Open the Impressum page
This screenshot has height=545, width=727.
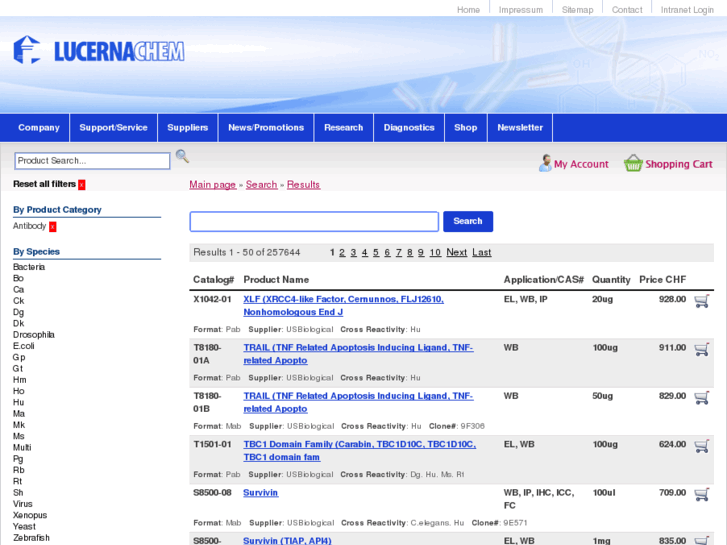click(x=521, y=10)
